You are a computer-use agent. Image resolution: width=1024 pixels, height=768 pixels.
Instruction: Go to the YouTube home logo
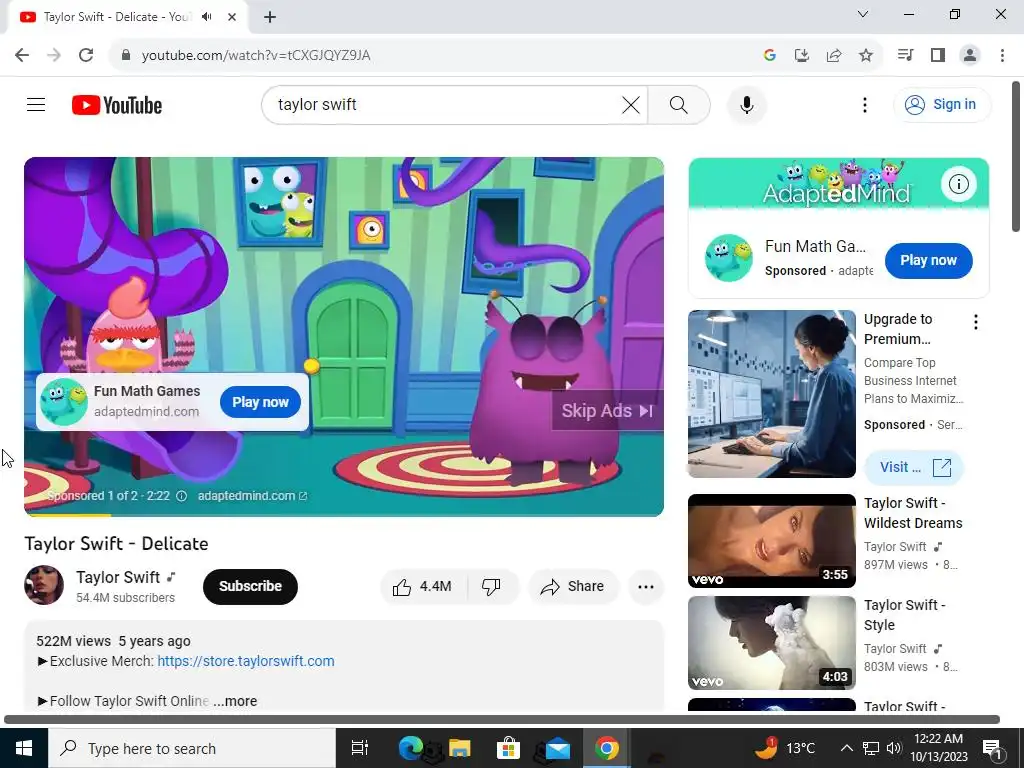click(117, 105)
